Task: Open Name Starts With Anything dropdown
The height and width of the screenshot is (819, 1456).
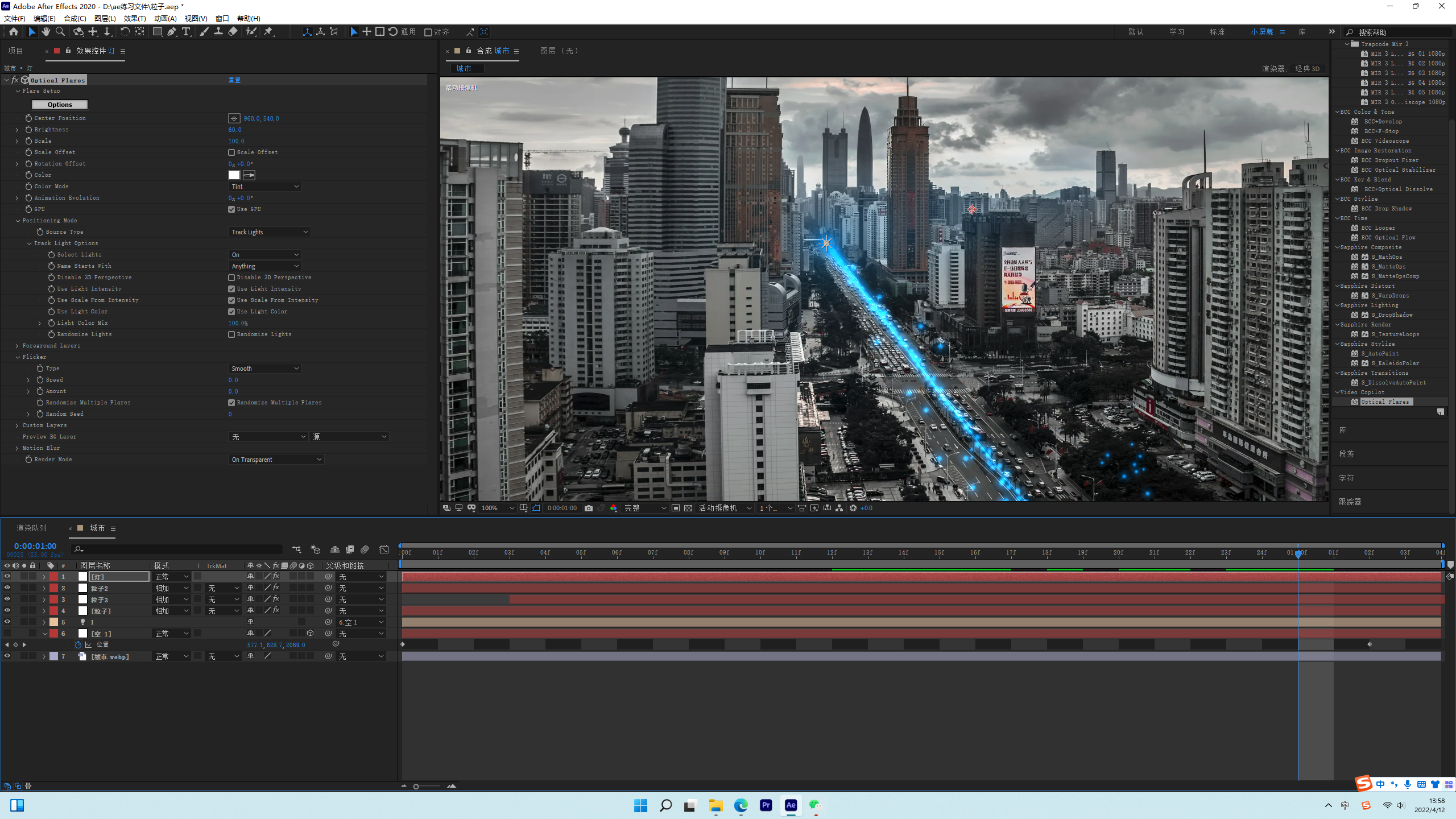Action: [x=265, y=266]
